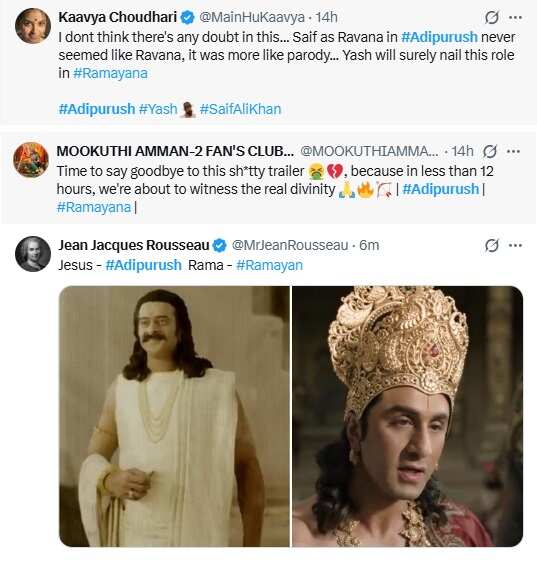The width and height of the screenshot is (537, 563).
Task: Click the Grok icon on Jean Jacques Rousseau's tweet
Action: tap(491, 245)
